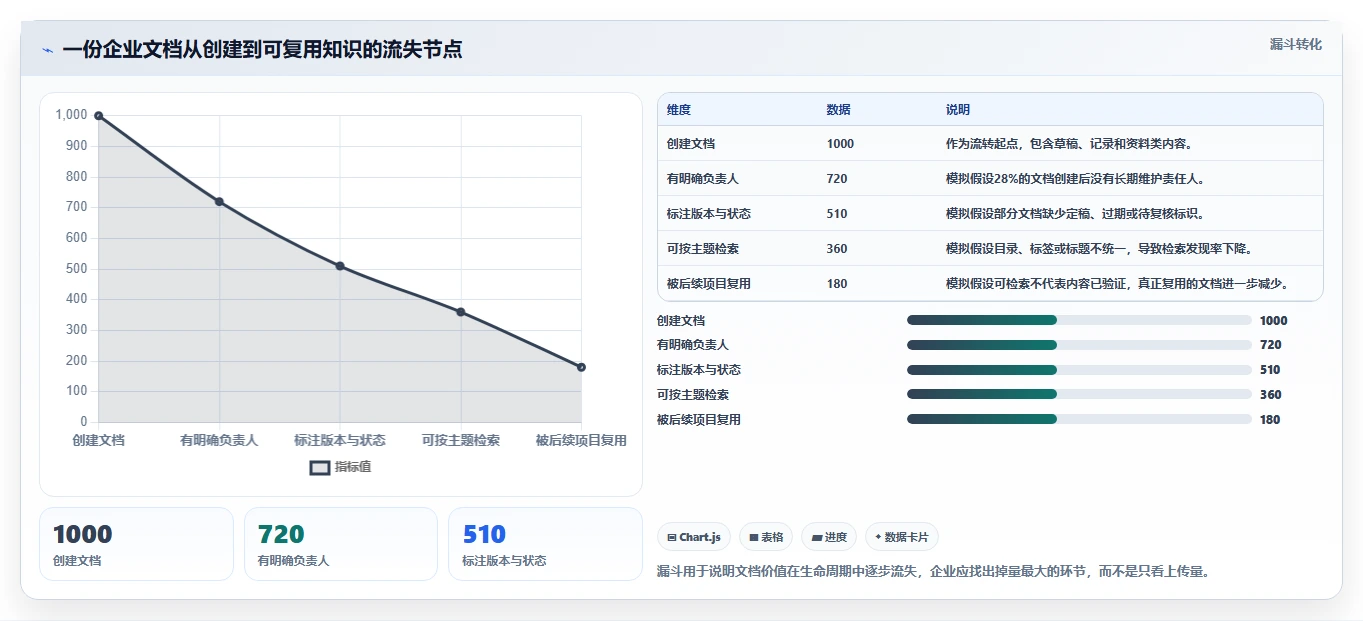Click the 1,000 y-axis label on chart

click(x=71, y=115)
